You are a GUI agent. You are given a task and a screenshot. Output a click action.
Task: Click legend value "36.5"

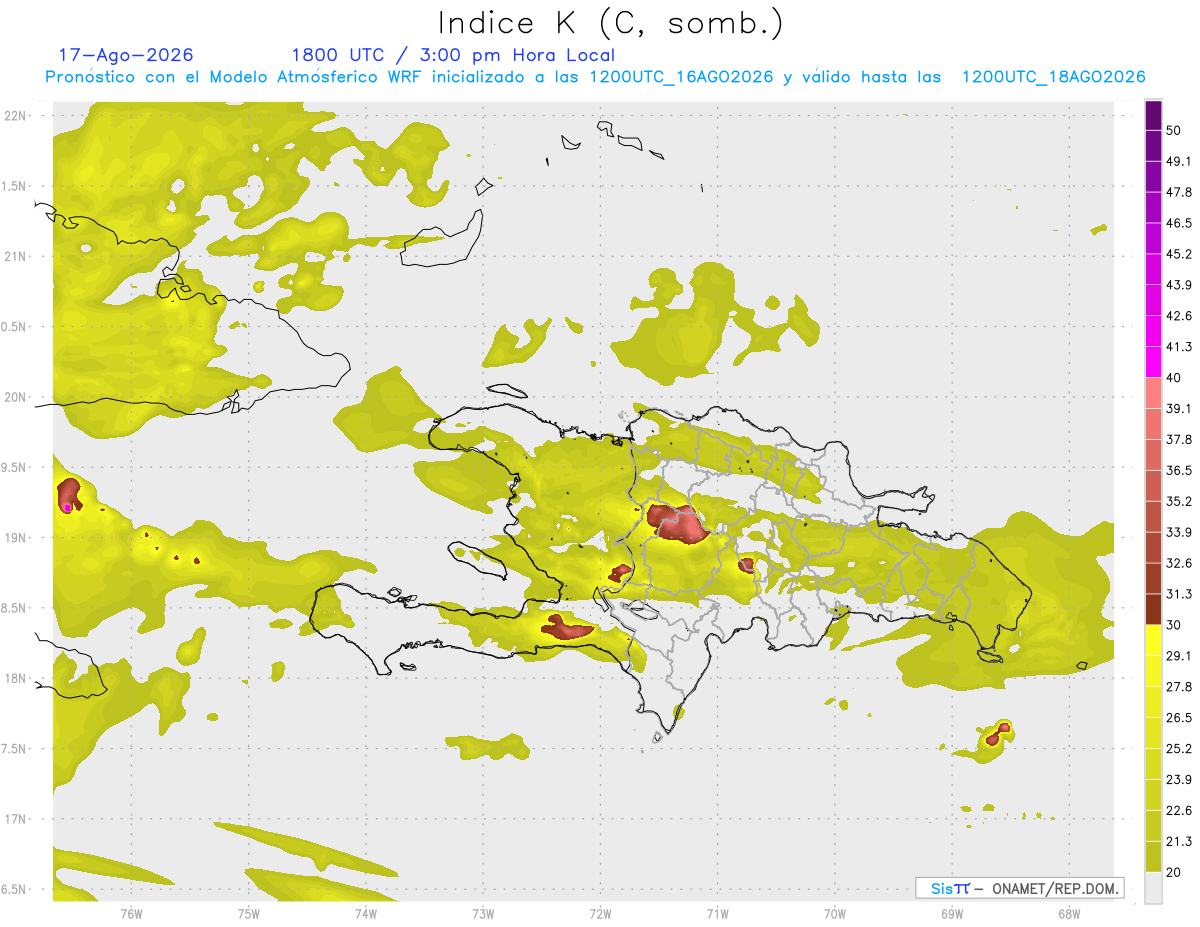click(x=1179, y=470)
